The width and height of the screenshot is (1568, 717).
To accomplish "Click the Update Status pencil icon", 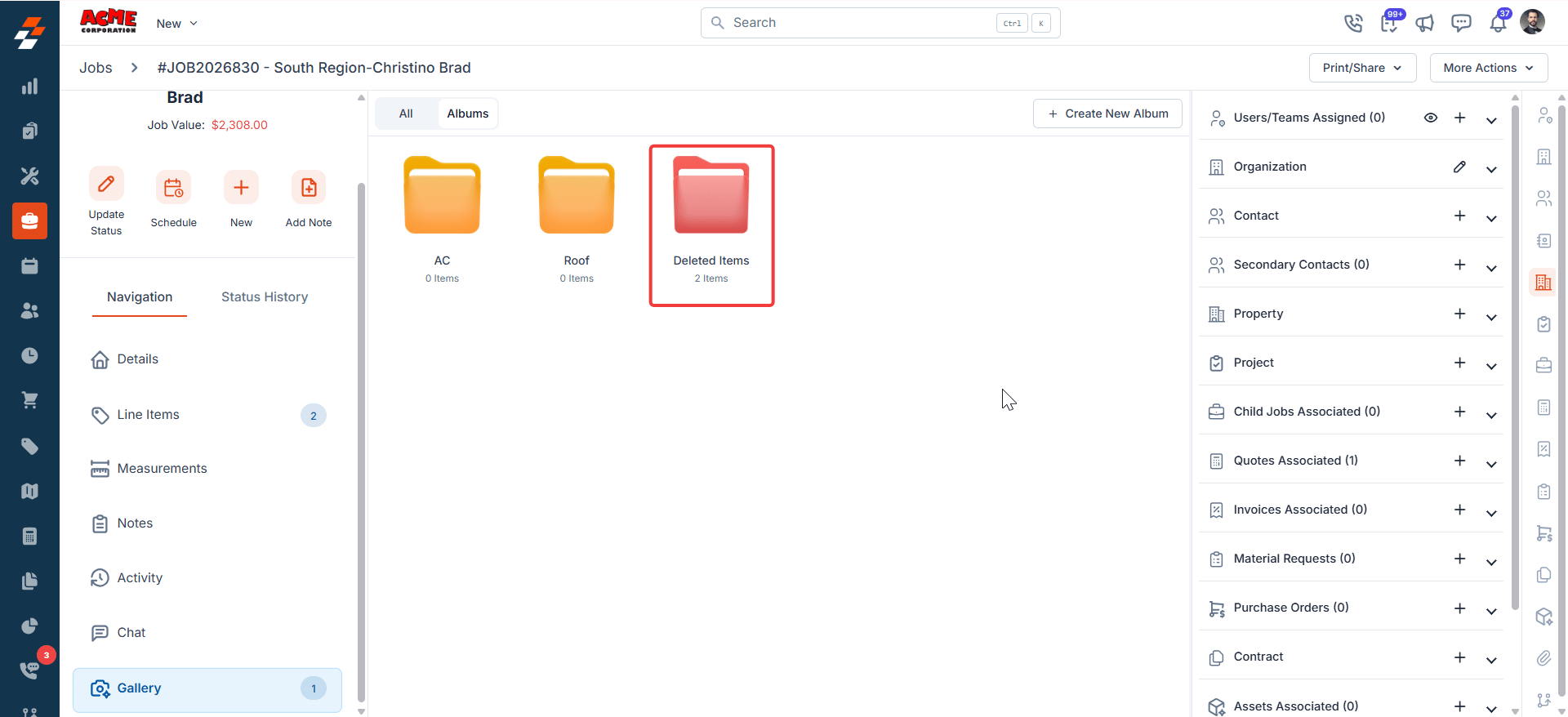I will click(x=106, y=184).
